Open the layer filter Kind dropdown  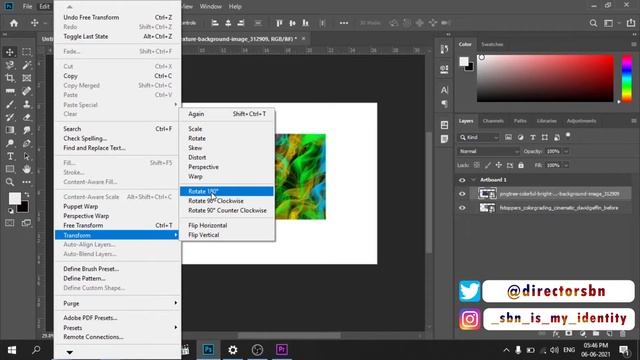pos(479,138)
